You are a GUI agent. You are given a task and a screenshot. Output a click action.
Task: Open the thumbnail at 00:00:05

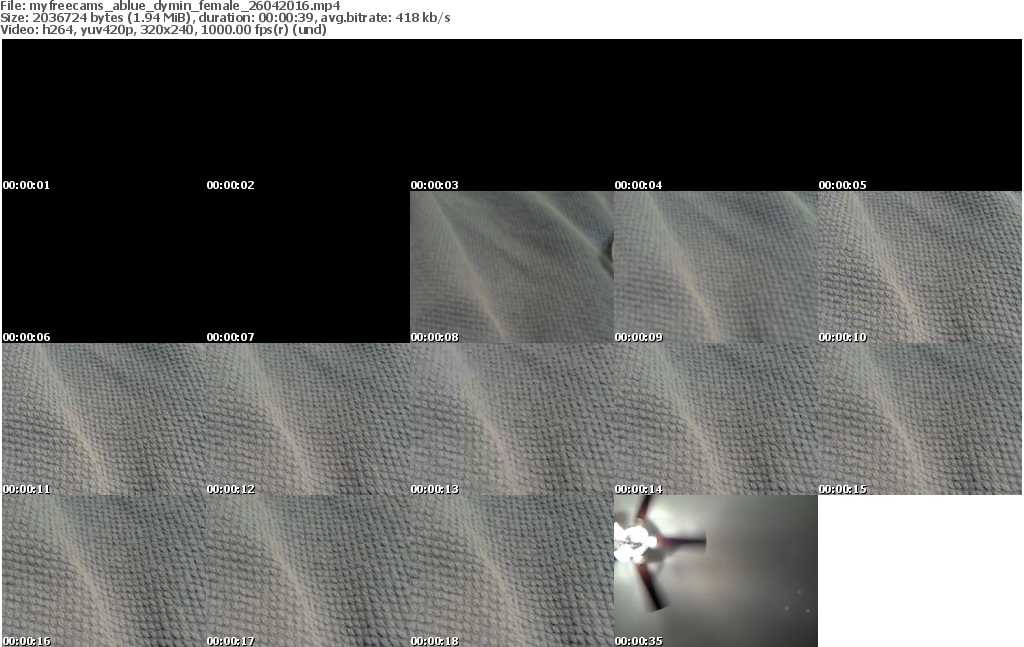tap(920, 115)
